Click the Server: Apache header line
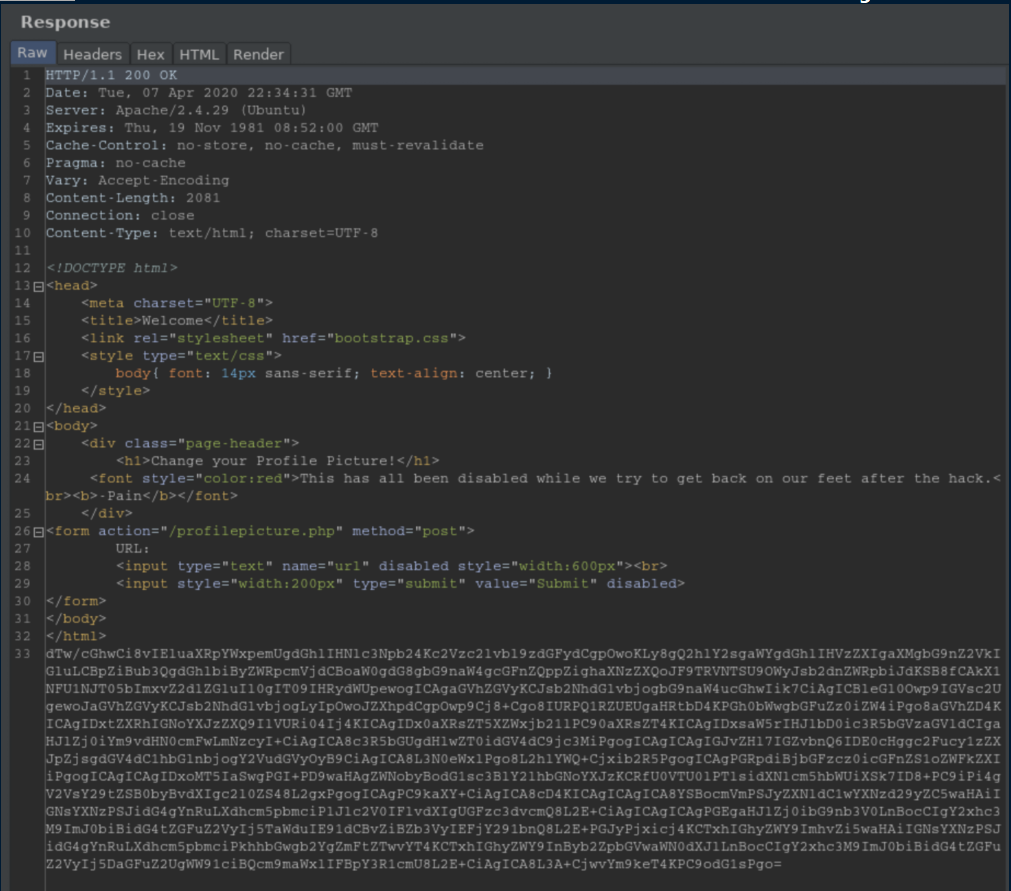Image resolution: width=1011 pixels, height=891 pixels. point(176,110)
